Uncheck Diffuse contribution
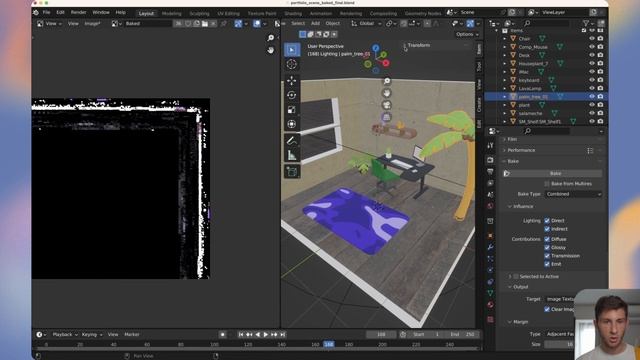640x360 pixels. [x=547, y=239]
